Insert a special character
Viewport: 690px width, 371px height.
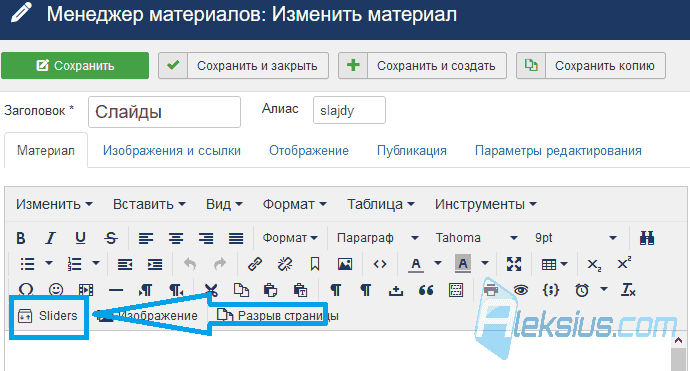tap(26, 290)
